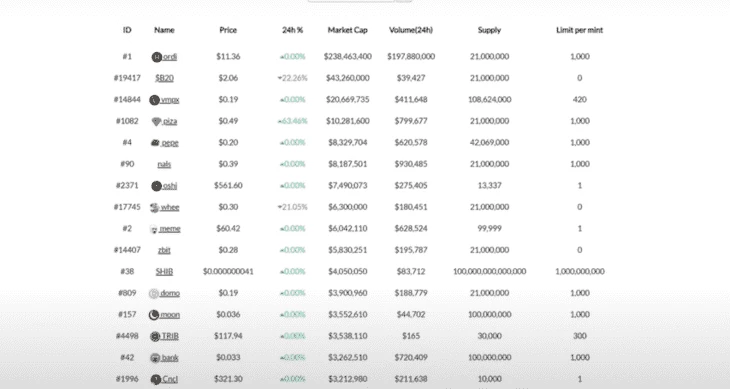Viewport: 730px width, 389px height.
Task: Open the bank token link
Action: tap(170, 358)
